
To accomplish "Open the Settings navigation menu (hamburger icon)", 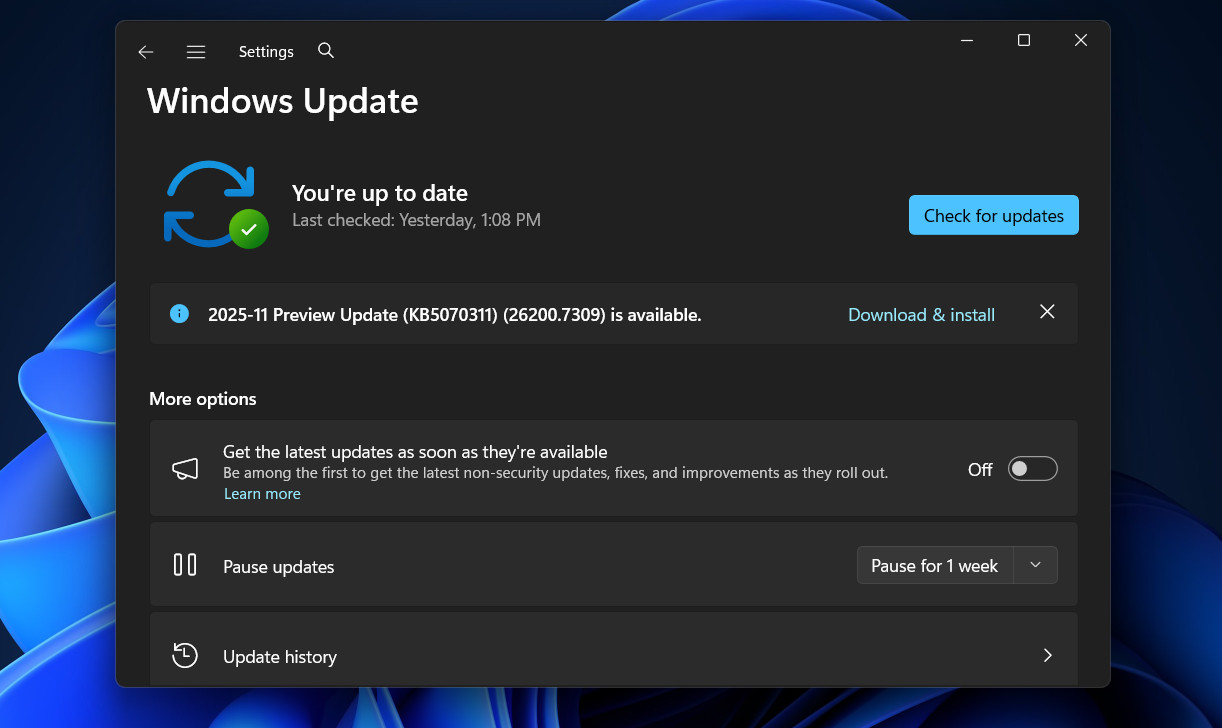I will pos(196,51).
